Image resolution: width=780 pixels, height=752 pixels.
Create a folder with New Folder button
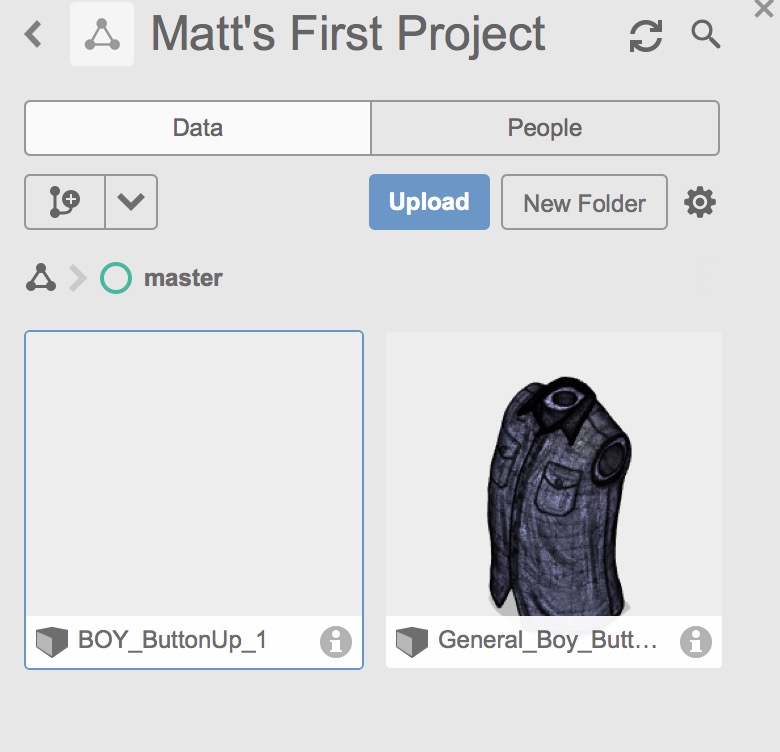click(x=584, y=203)
